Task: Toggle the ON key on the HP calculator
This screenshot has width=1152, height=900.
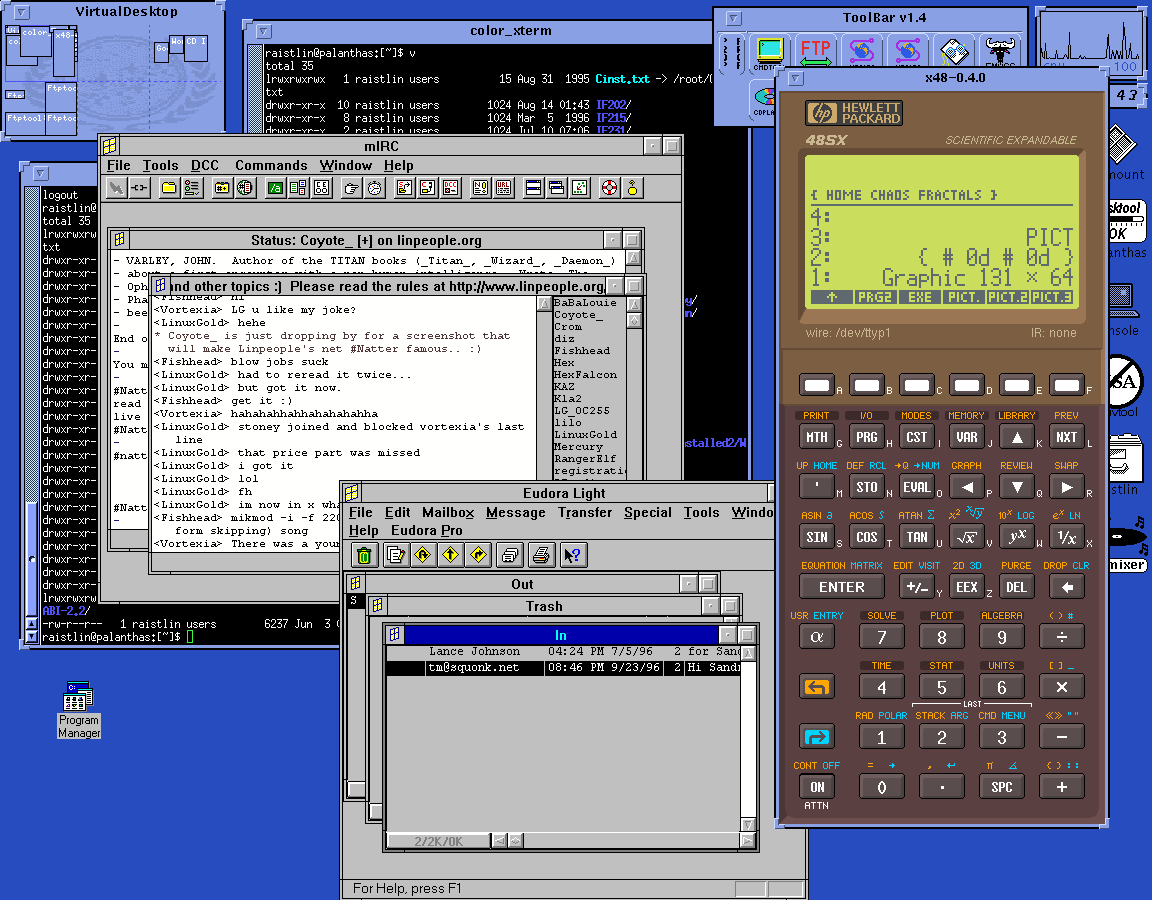Action: click(816, 787)
